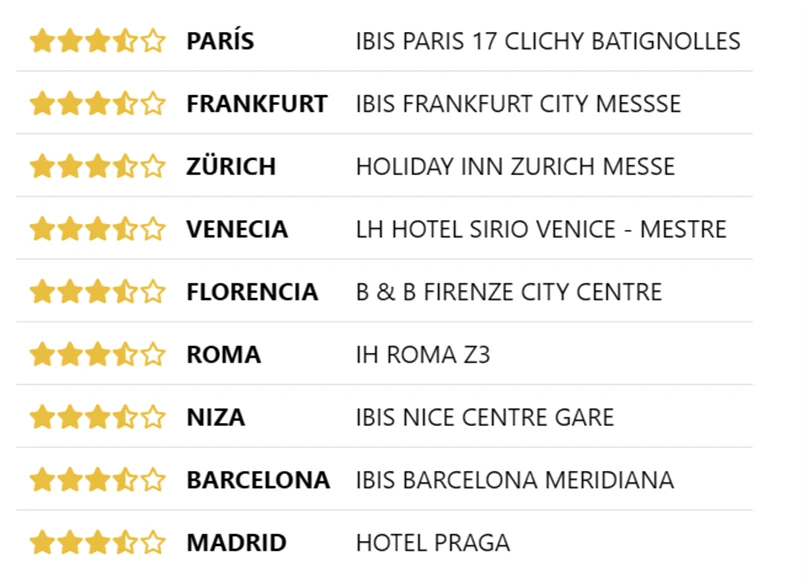The image size is (806, 587).
Task: Click IBIS NICE CENTRE GARE hotel name
Action: click(x=484, y=417)
